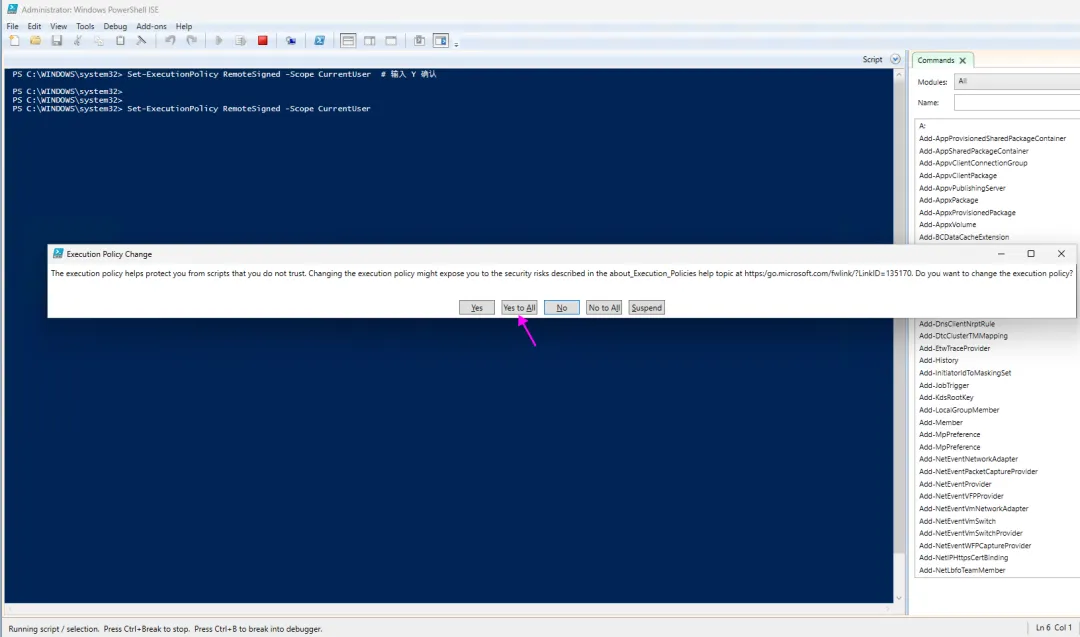Viewport: 1080px width, 637px height.
Task: Click the New Remote PowerShell Tab icon
Action: coord(291,41)
